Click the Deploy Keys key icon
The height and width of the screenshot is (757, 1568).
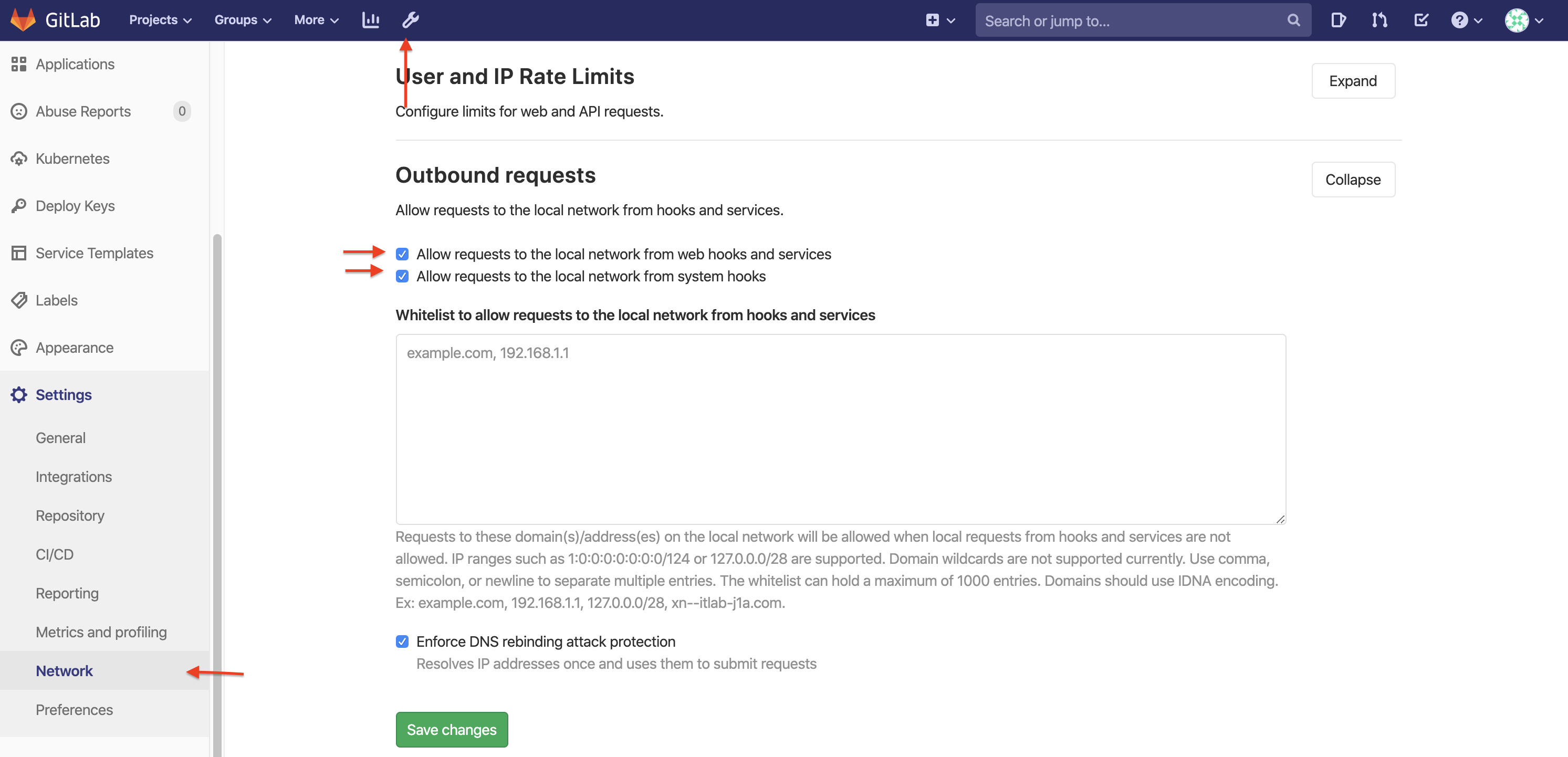tap(19, 206)
